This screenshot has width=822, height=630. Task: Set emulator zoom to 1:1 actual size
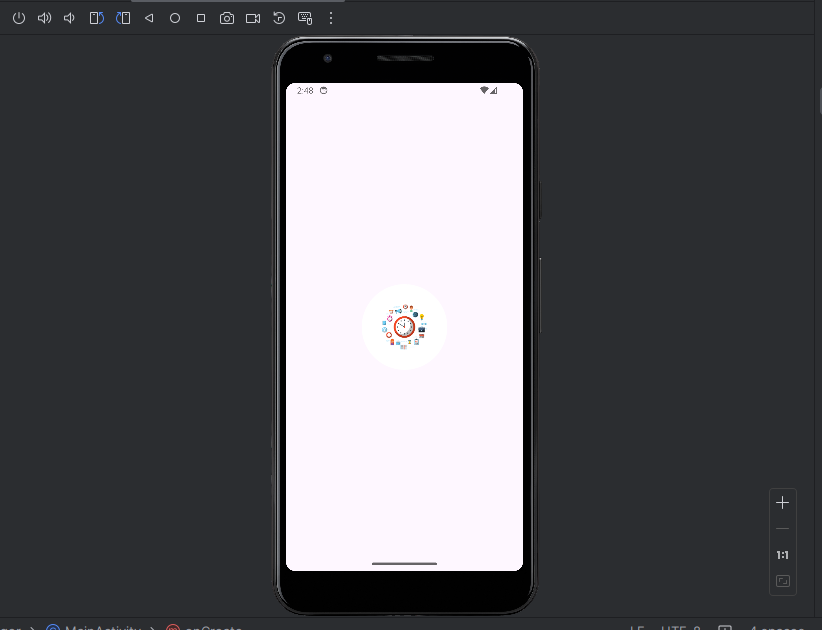point(783,555)
